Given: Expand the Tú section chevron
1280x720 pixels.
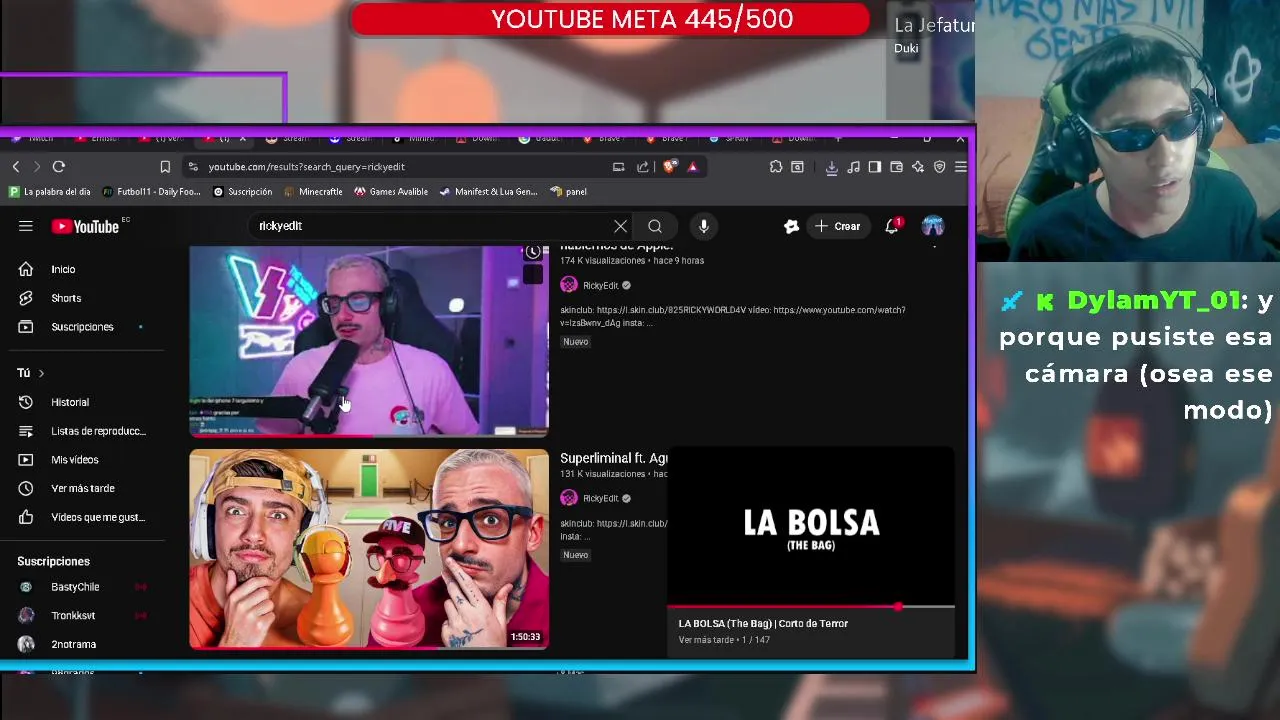Looking at the screenshot, I should 41,373.
